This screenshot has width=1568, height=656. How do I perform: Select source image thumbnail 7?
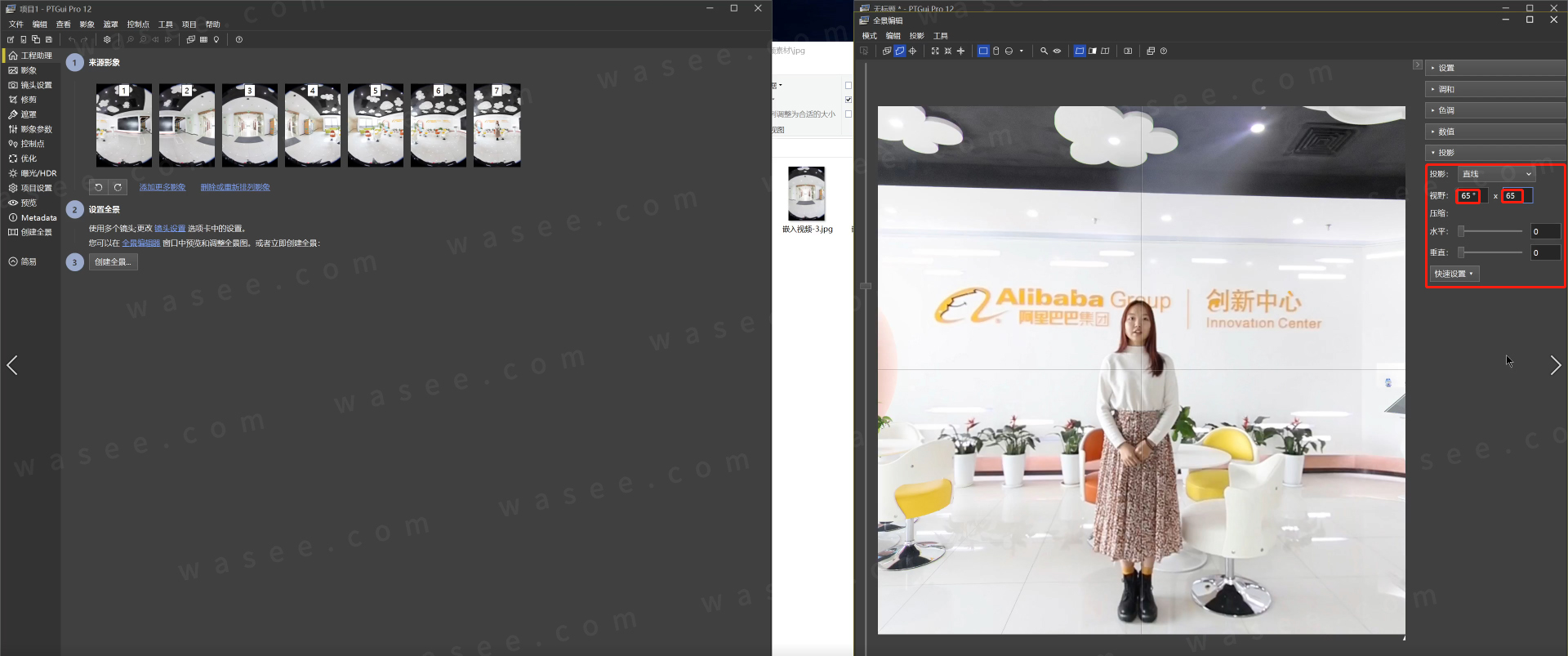[497, 125]
